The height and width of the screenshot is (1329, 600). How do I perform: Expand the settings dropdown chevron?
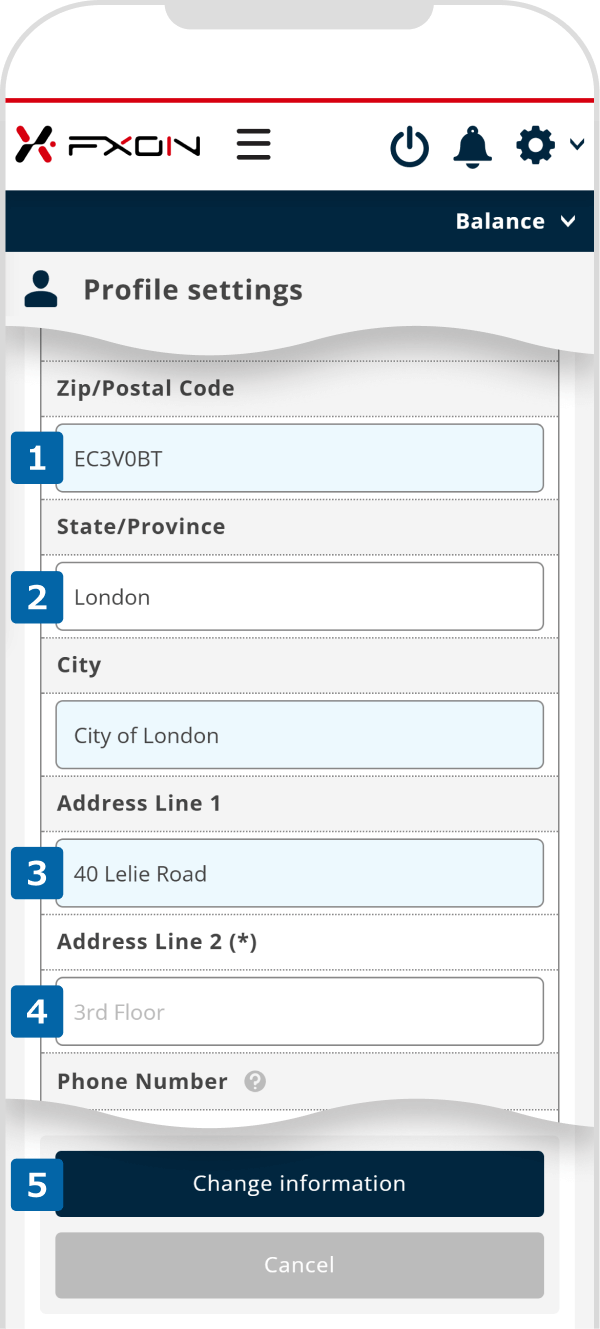(577, 145)
